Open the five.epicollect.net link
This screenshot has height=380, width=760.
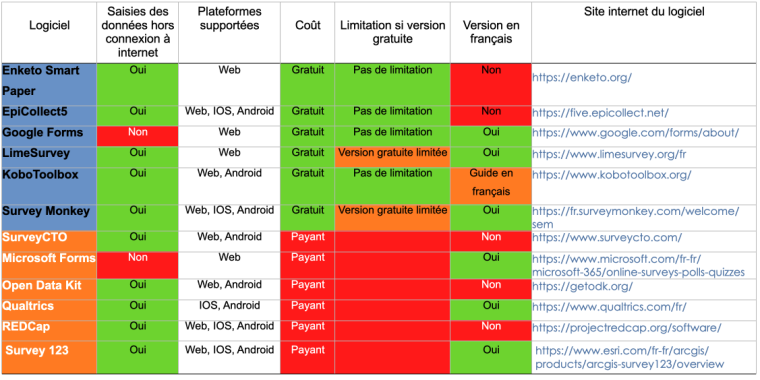601,113
